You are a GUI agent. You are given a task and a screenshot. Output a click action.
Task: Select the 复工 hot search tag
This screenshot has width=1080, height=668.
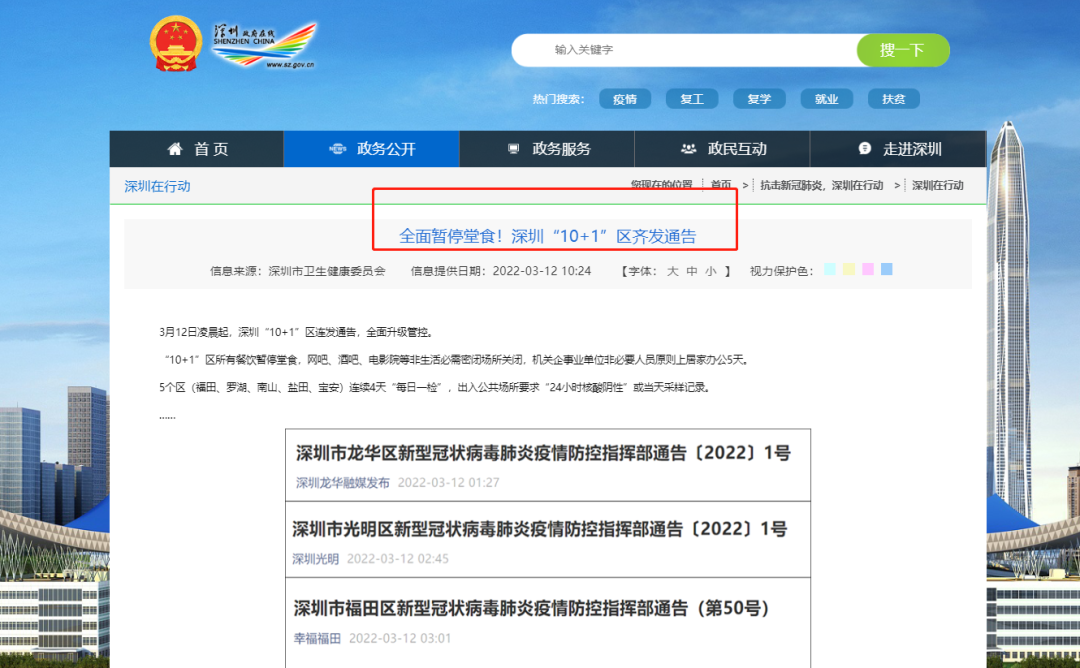[x=692, y=99]
